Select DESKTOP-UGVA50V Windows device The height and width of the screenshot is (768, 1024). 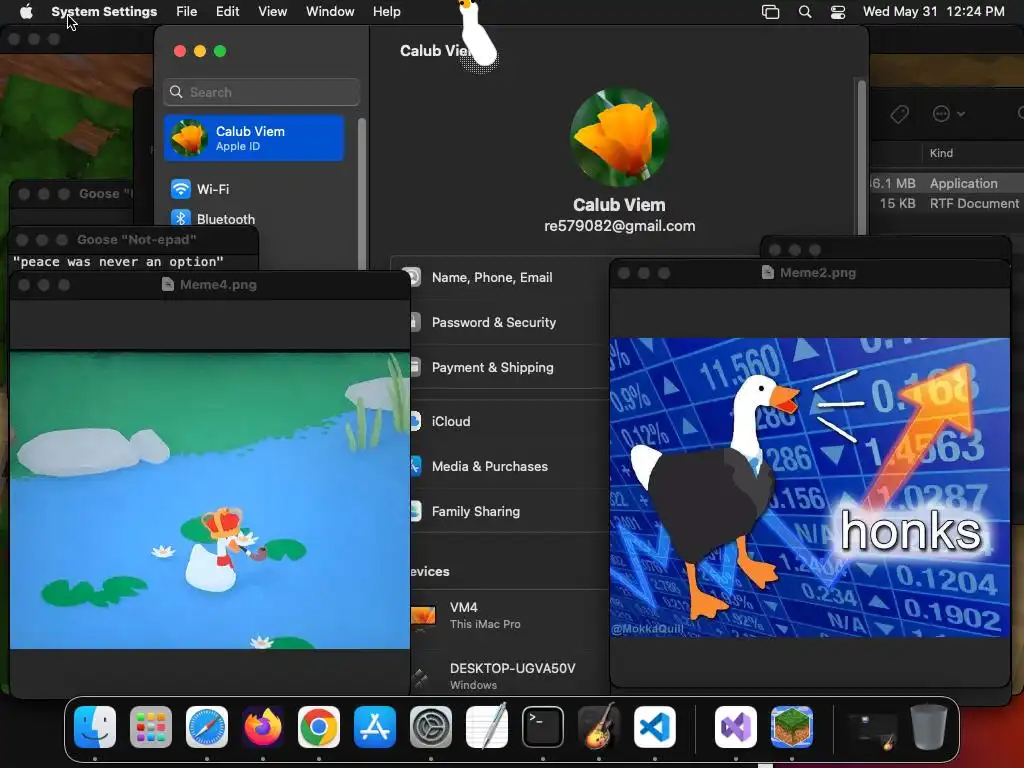509,676
